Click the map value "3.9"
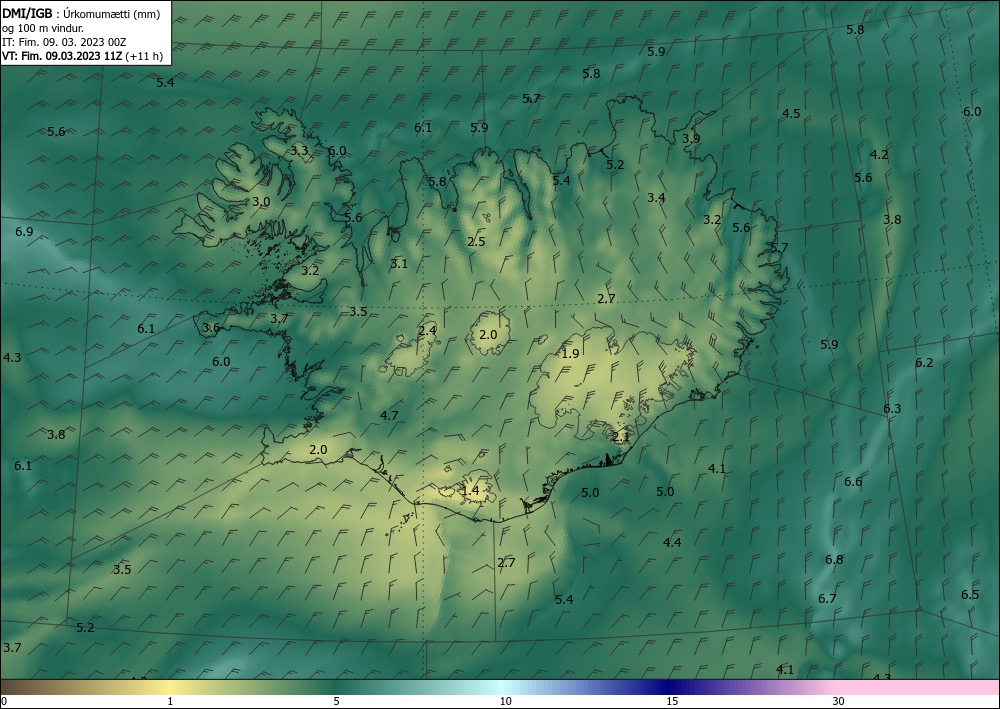The height and width of the screenshot is (709, 1000). [691, 138]
